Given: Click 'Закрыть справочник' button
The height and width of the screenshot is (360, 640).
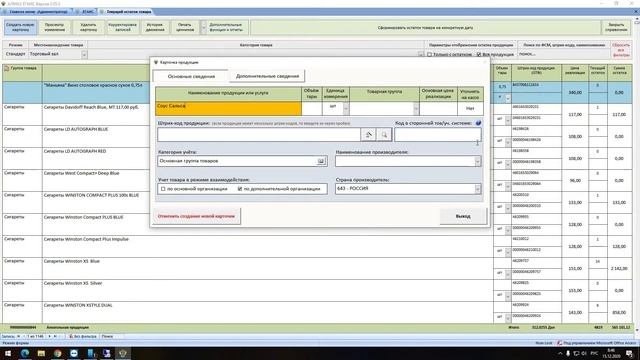Looking at the screenshot, I should tap(616, 27).
